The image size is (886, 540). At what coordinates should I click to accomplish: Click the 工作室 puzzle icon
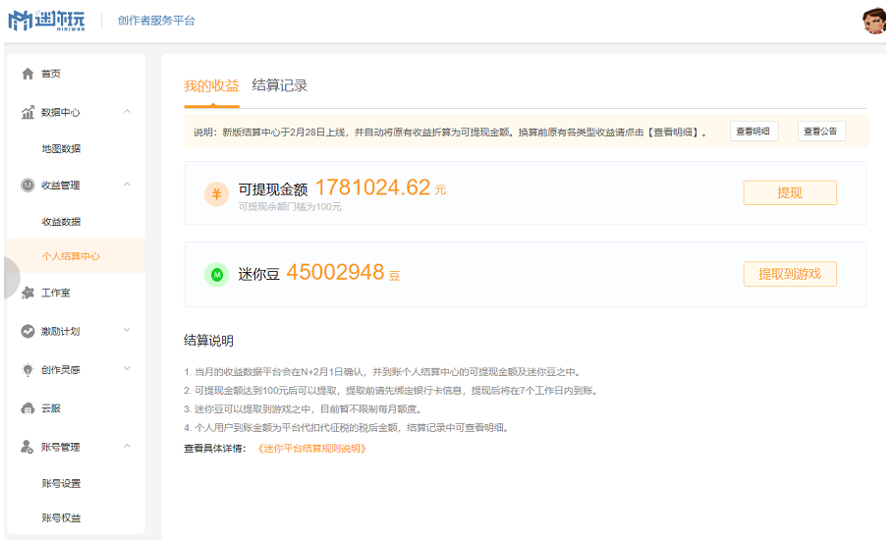[28, 293]
